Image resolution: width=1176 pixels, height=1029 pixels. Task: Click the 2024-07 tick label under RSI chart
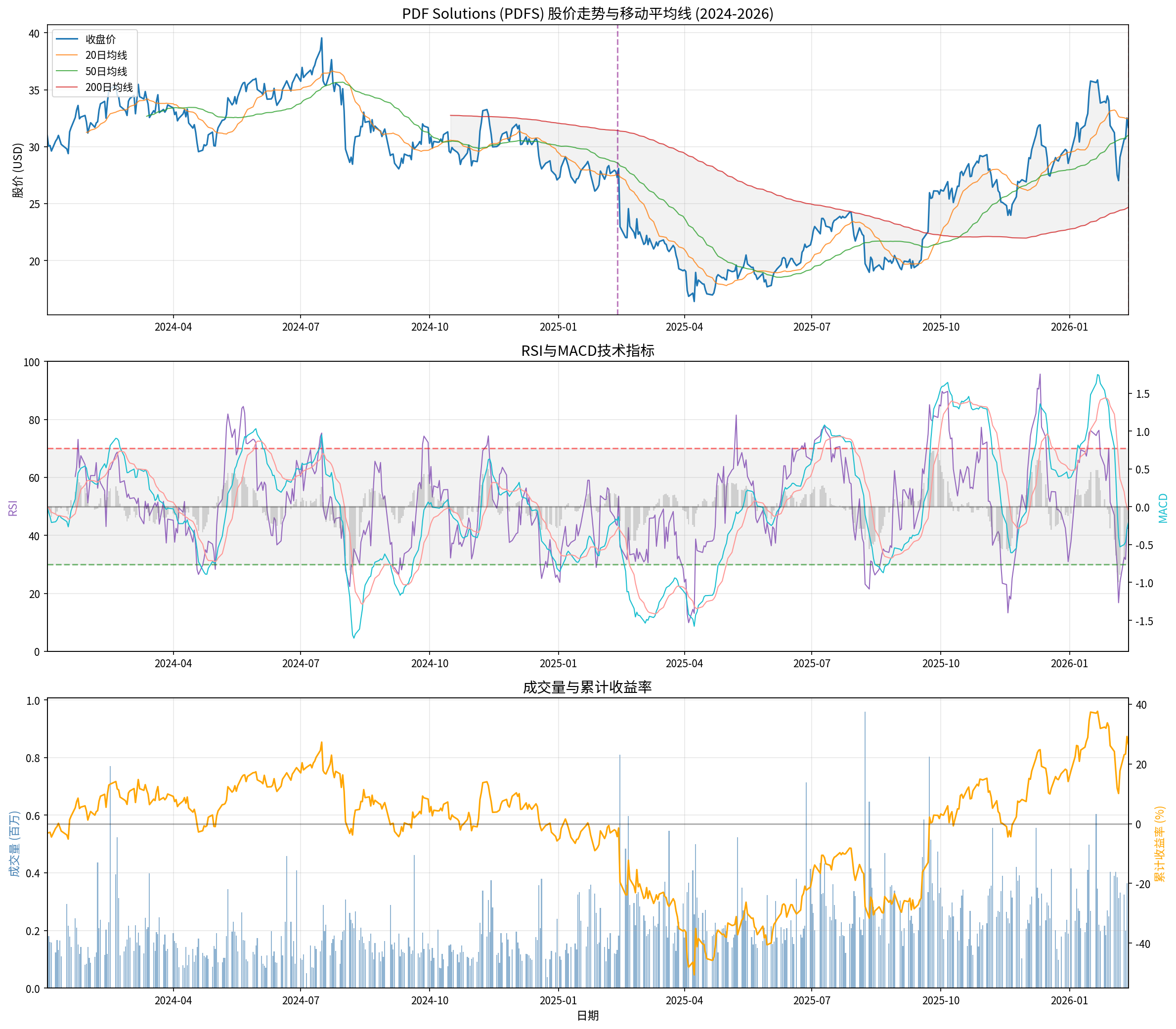tap(301, 663)
